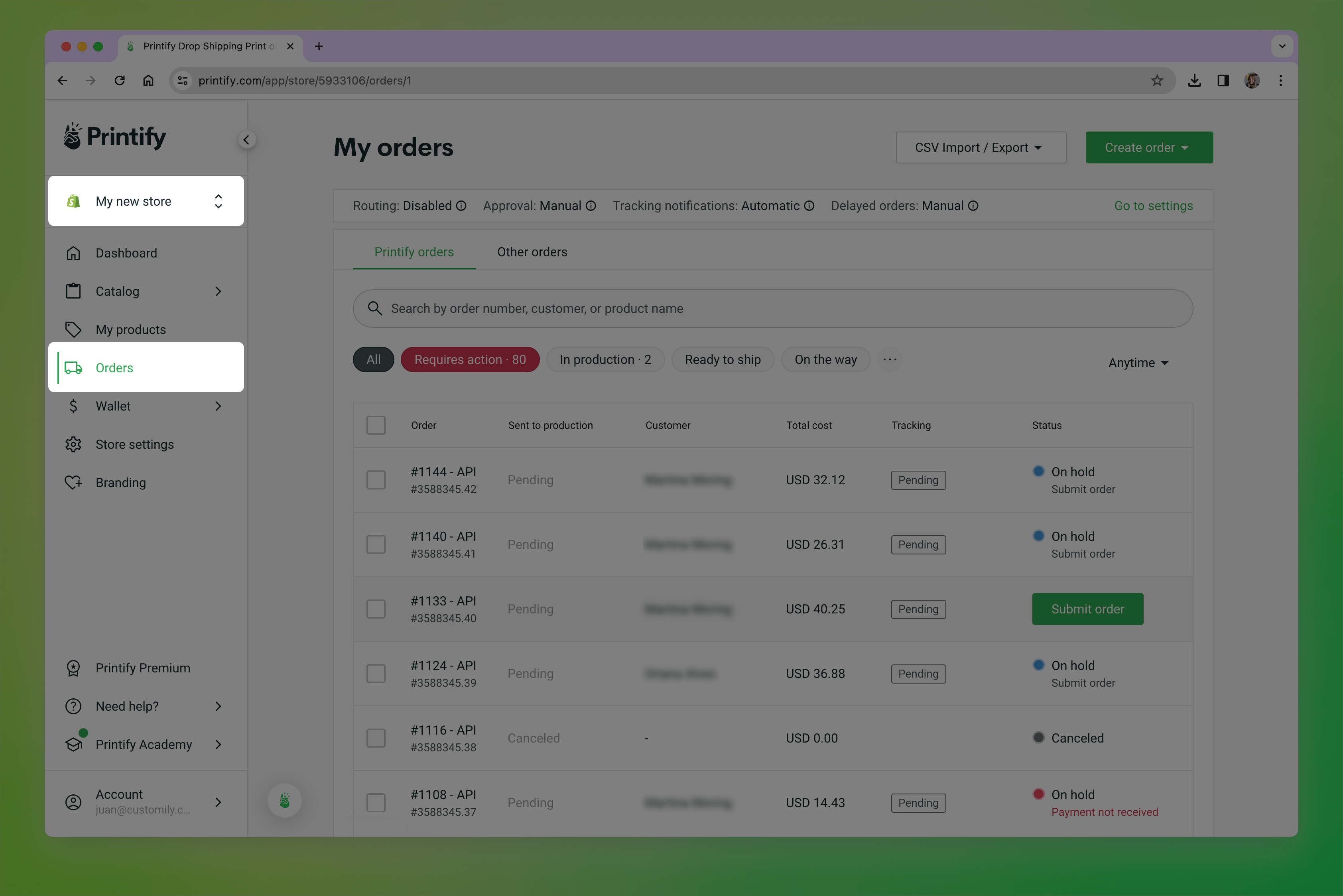Follow the Go to settings link

tap(1153, 206)
